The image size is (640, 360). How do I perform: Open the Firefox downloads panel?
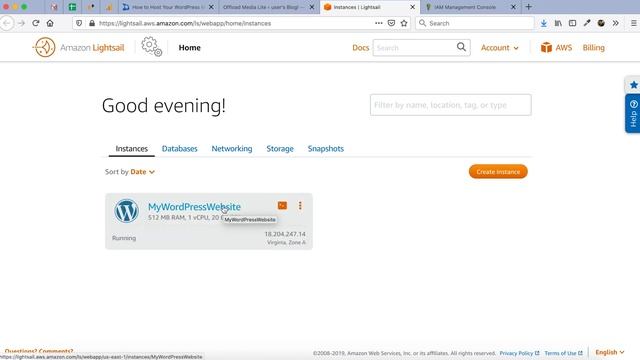544,23
